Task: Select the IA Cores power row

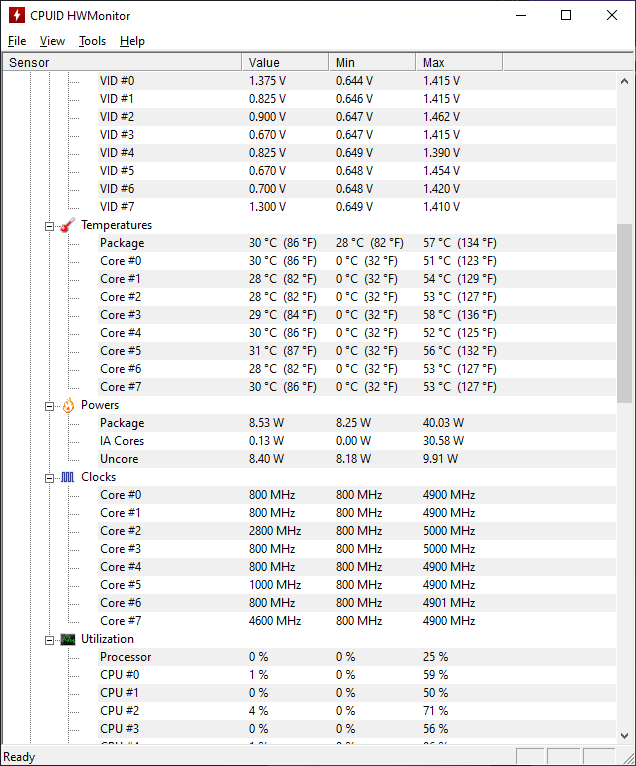Action: [357, 441]
